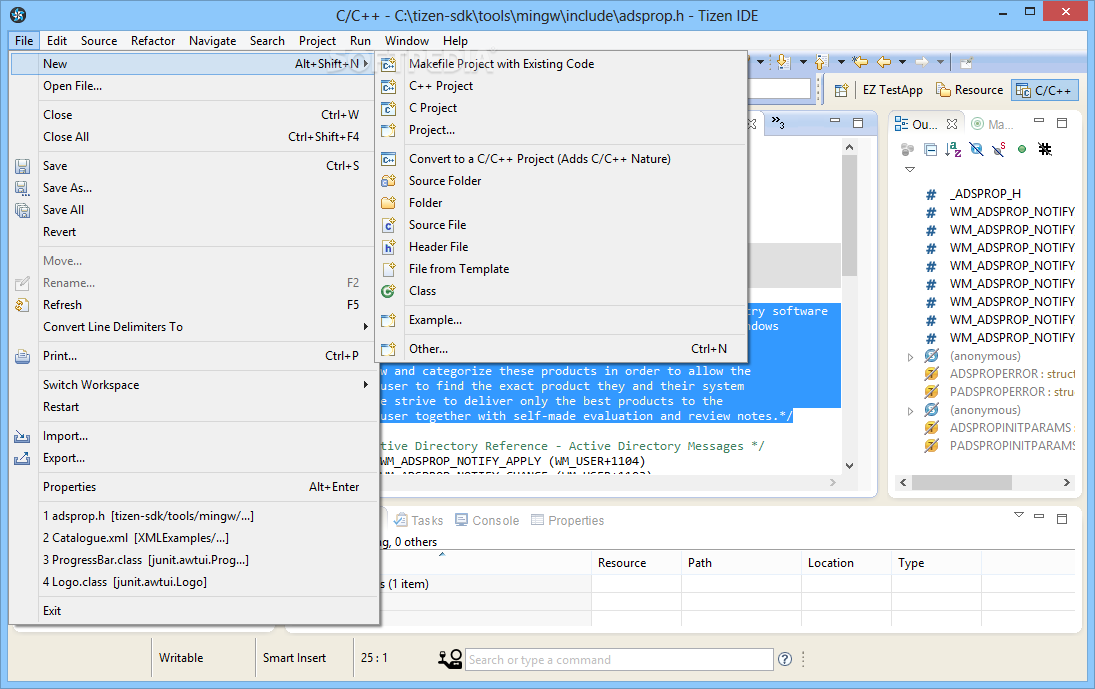The height and width of the screenshot is (689, 1095).
Task: Click the Print icon in File menu
Action: click(22, 356)
